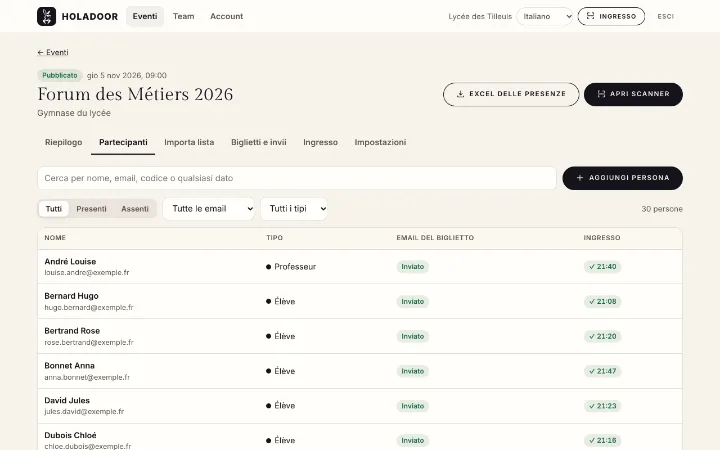720x450 pixels.
Task: Show only Assenti attendees
Action: click(135, 209)
